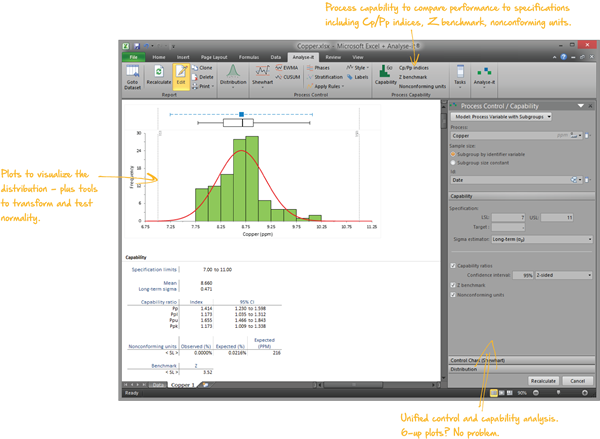This screenshot has height=439, width=600.
Task: Select the CUSUM chart tool
Action: [x=288, y=77]
